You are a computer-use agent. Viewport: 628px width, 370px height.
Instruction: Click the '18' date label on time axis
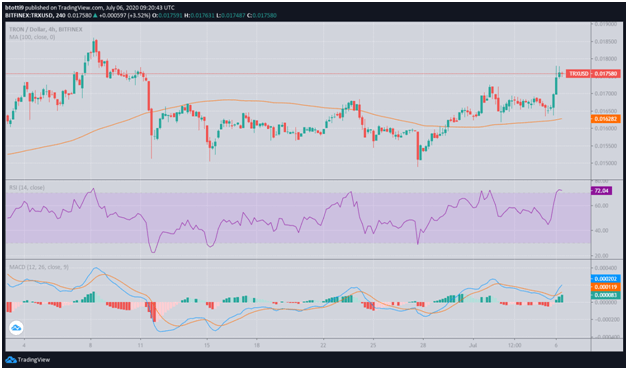[257, 345]
